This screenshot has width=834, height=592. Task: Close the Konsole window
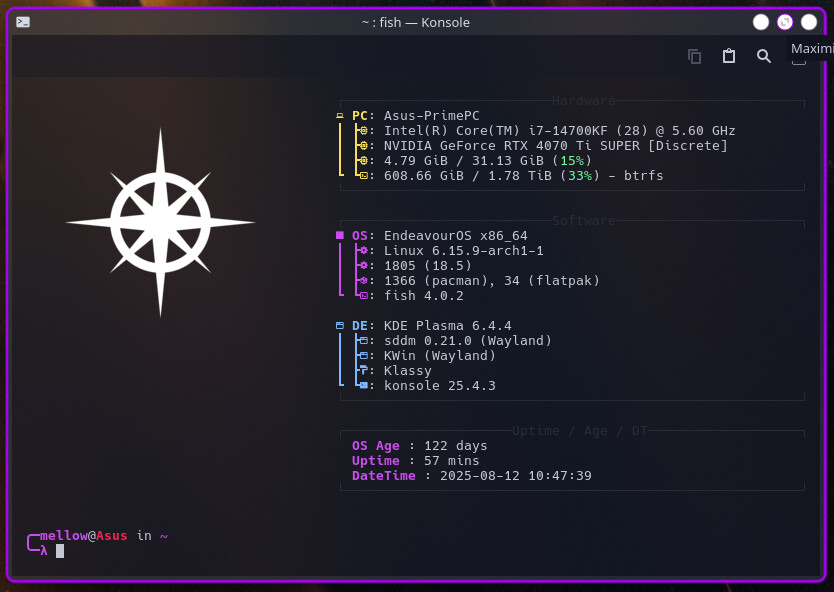(809, 22)
